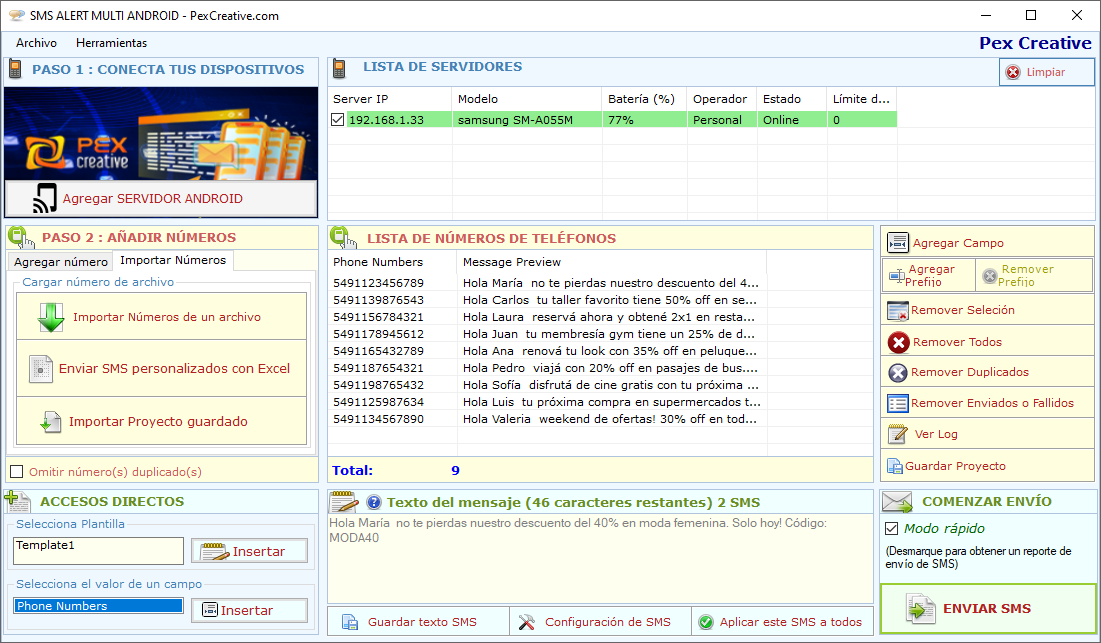
Task: Click the Ver Log notepad icon
Action: [897, 434]
